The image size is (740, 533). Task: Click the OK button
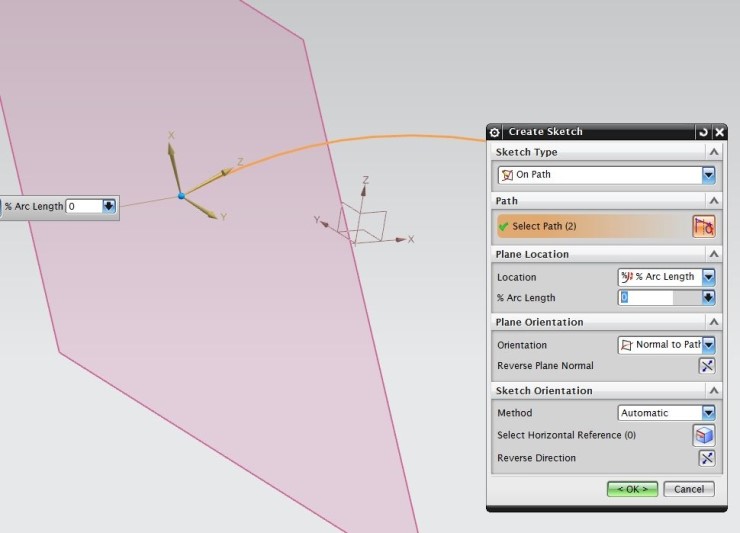[632, 489]
